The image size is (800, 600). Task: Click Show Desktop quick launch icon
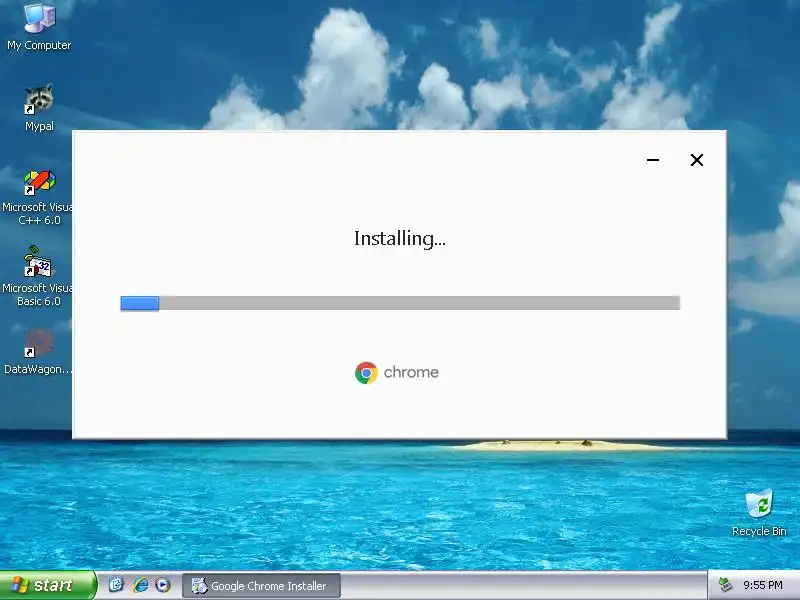point(116,585)
